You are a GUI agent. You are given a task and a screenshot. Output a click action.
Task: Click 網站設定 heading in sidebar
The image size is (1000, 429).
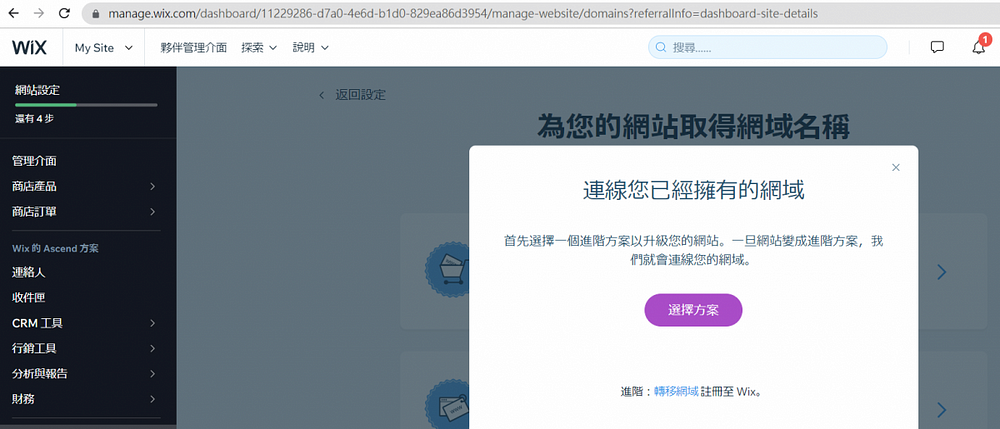pos(37,90)
